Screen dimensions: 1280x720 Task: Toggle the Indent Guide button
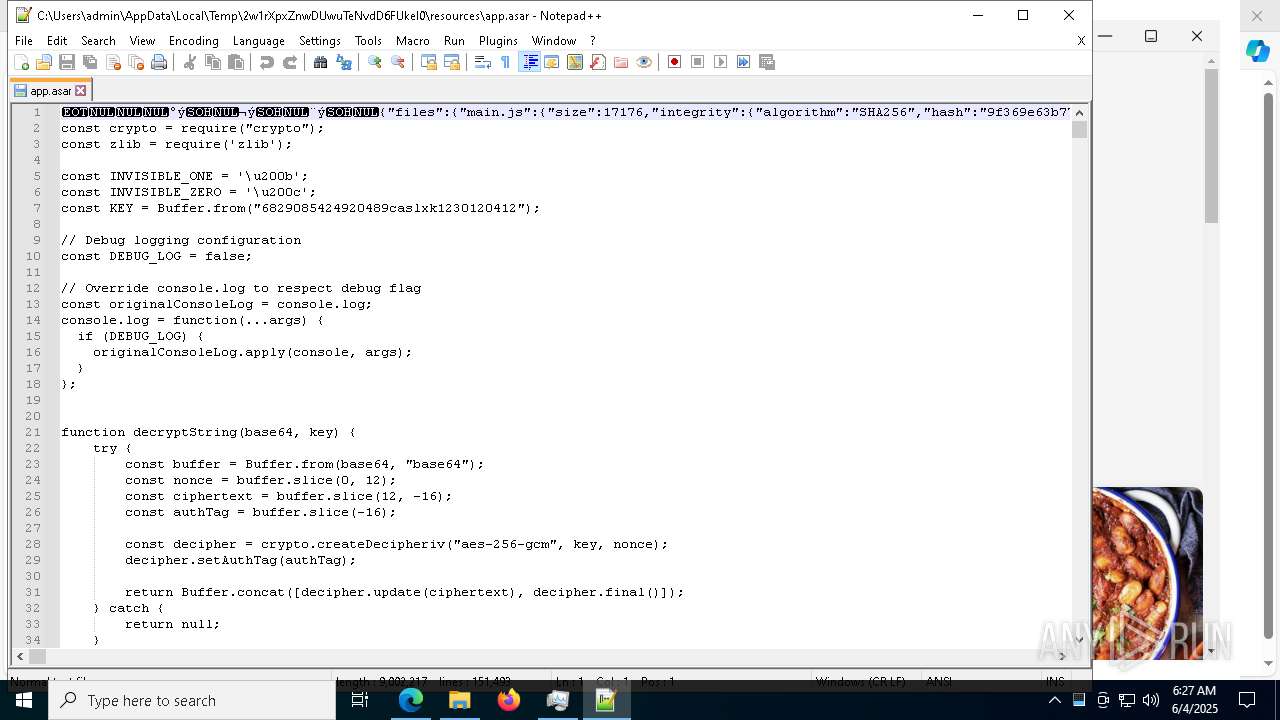pyautogui.click(x=530, y=62)
